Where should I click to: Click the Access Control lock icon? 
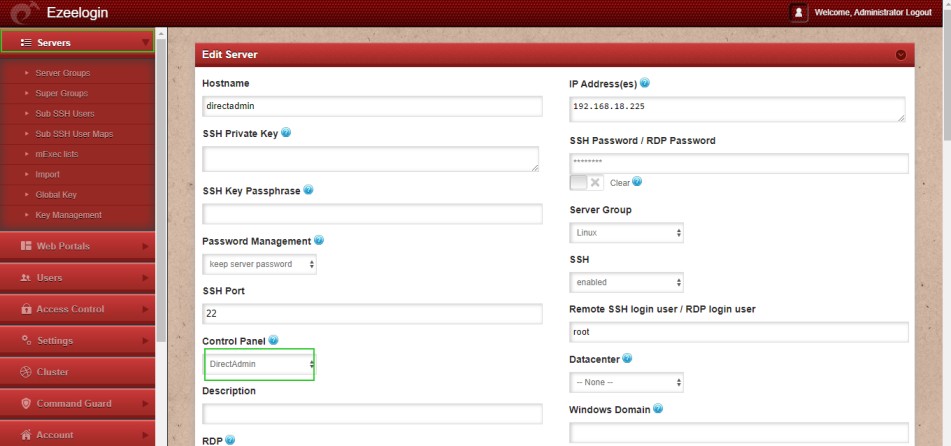click(26, 309)
